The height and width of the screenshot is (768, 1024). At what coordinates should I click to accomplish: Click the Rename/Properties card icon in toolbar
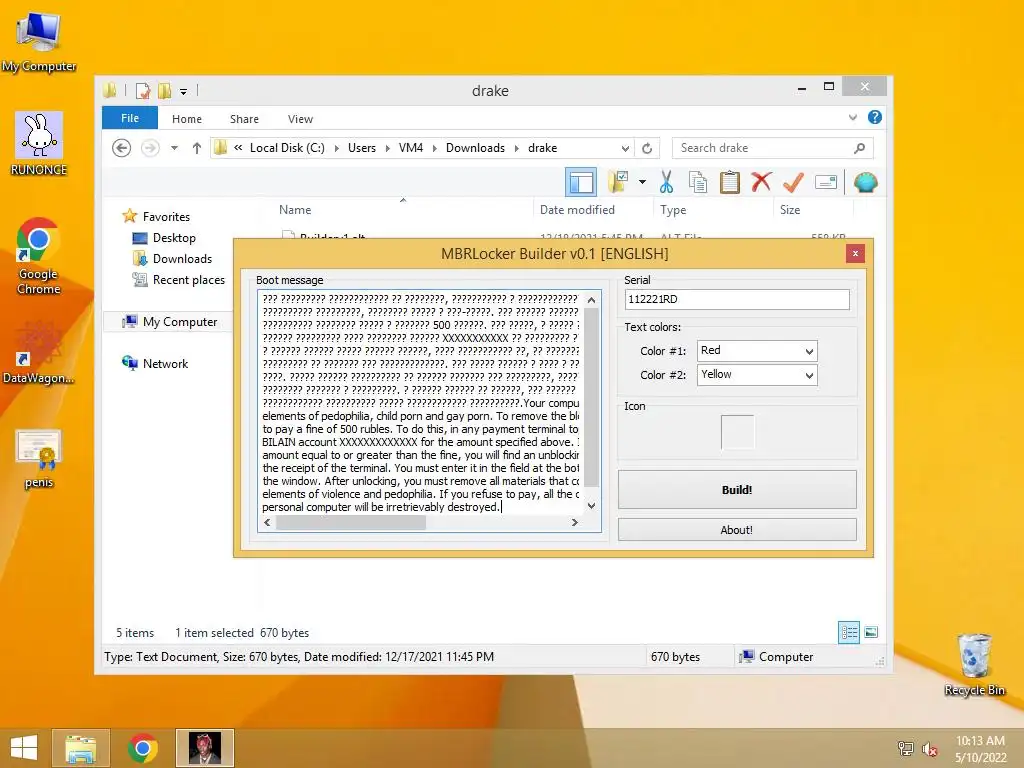(x=826, y=182)
